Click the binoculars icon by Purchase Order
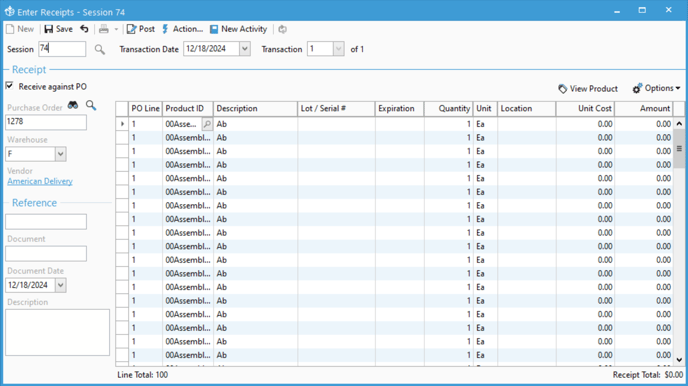The width and height of the screenshot is (688, 386). (73, 105)
